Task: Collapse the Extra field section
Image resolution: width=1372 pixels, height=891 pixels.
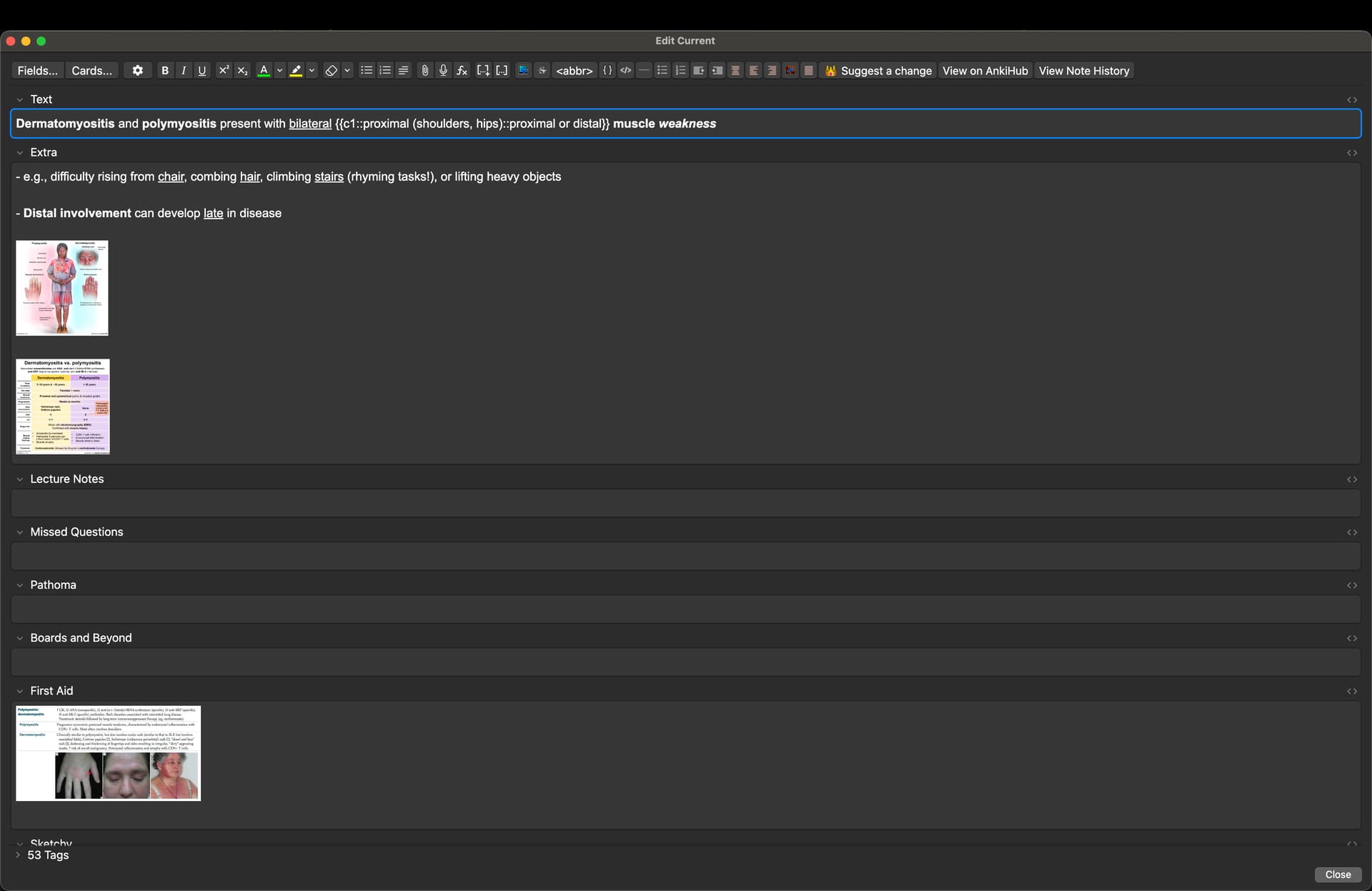Action: click(x=20, y=153)
